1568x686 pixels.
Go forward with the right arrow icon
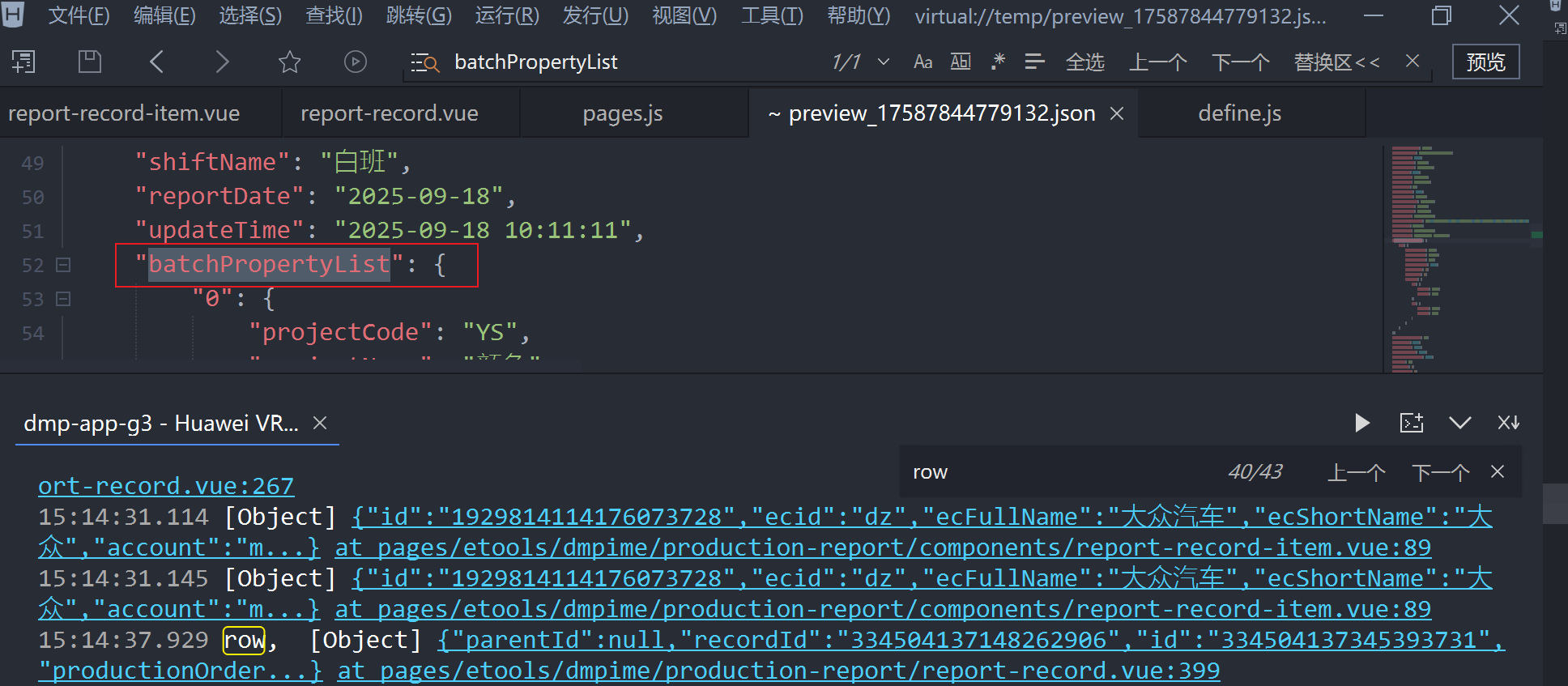coord(223,62)
